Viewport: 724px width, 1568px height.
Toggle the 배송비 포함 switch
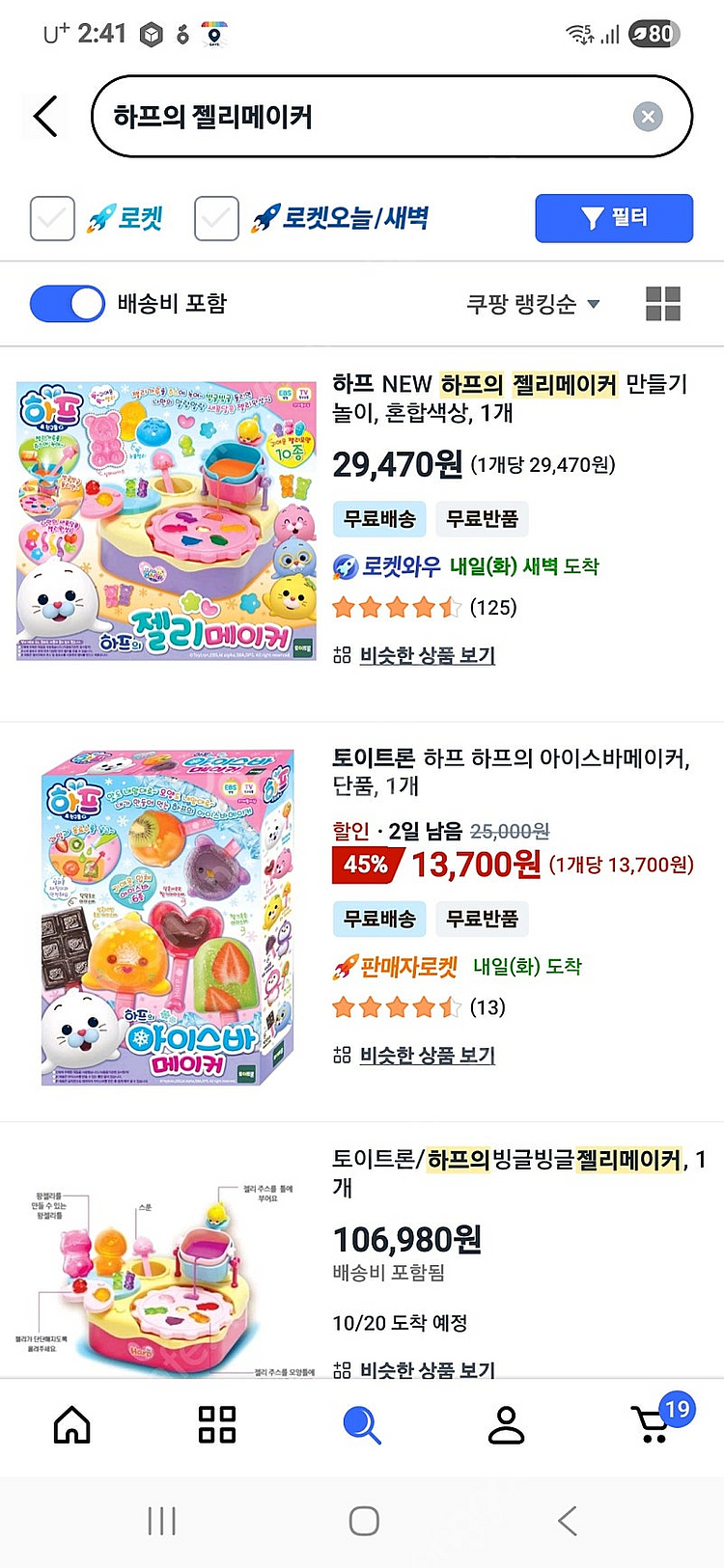[68, 304]
